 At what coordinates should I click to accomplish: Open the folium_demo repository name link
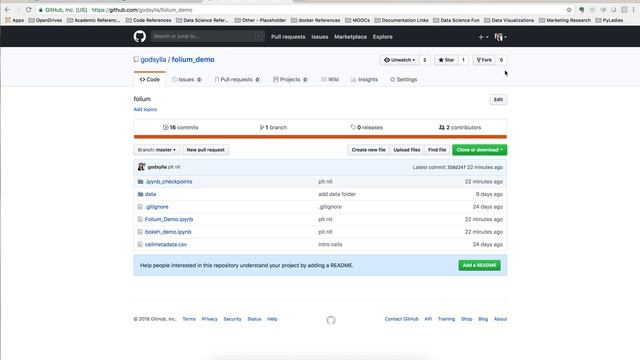(193, 60)
